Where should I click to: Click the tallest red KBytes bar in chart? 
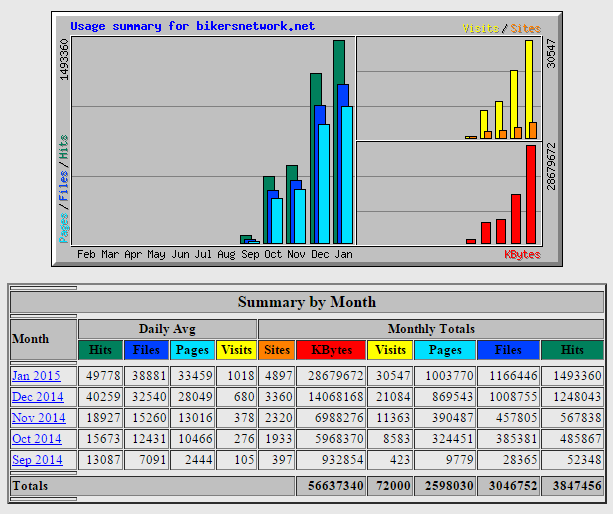531,194
